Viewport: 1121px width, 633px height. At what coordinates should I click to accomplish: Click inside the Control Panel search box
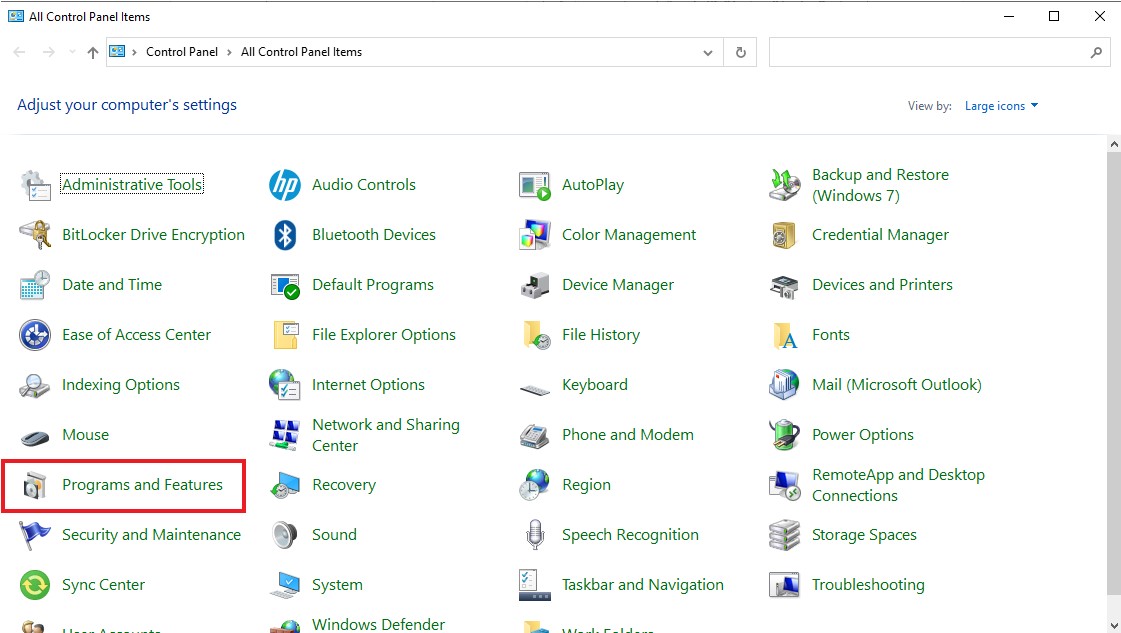tap(925, 52)
